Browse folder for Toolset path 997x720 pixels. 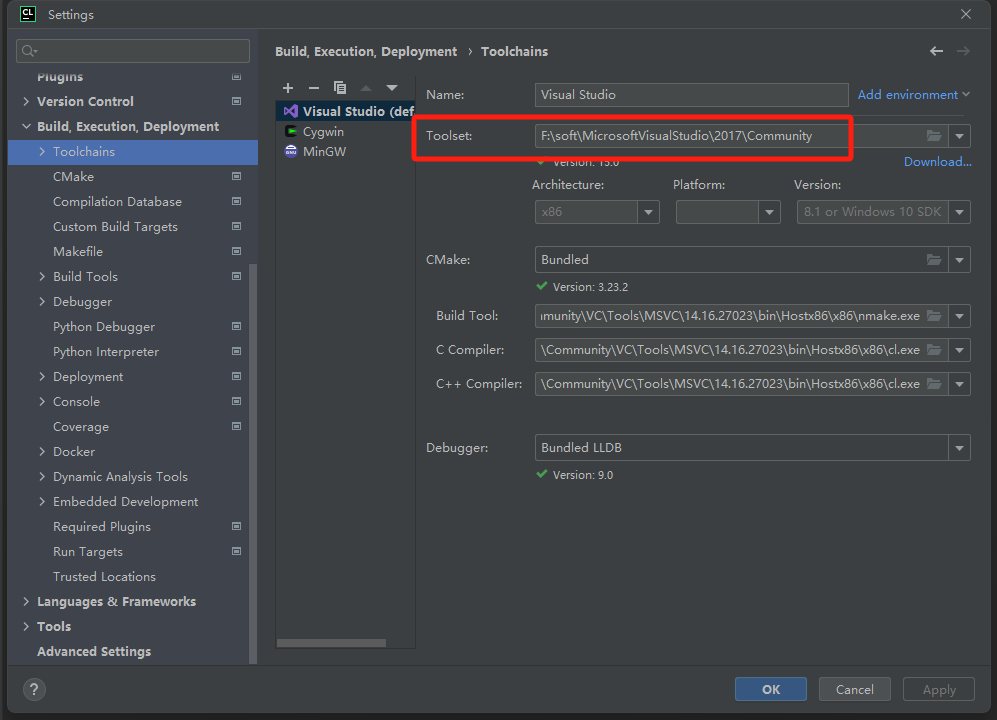tap(933, 135)
